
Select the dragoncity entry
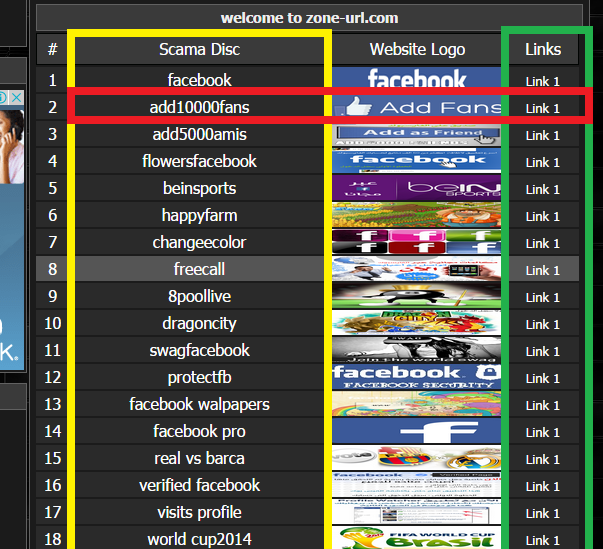tap(199, 323)
